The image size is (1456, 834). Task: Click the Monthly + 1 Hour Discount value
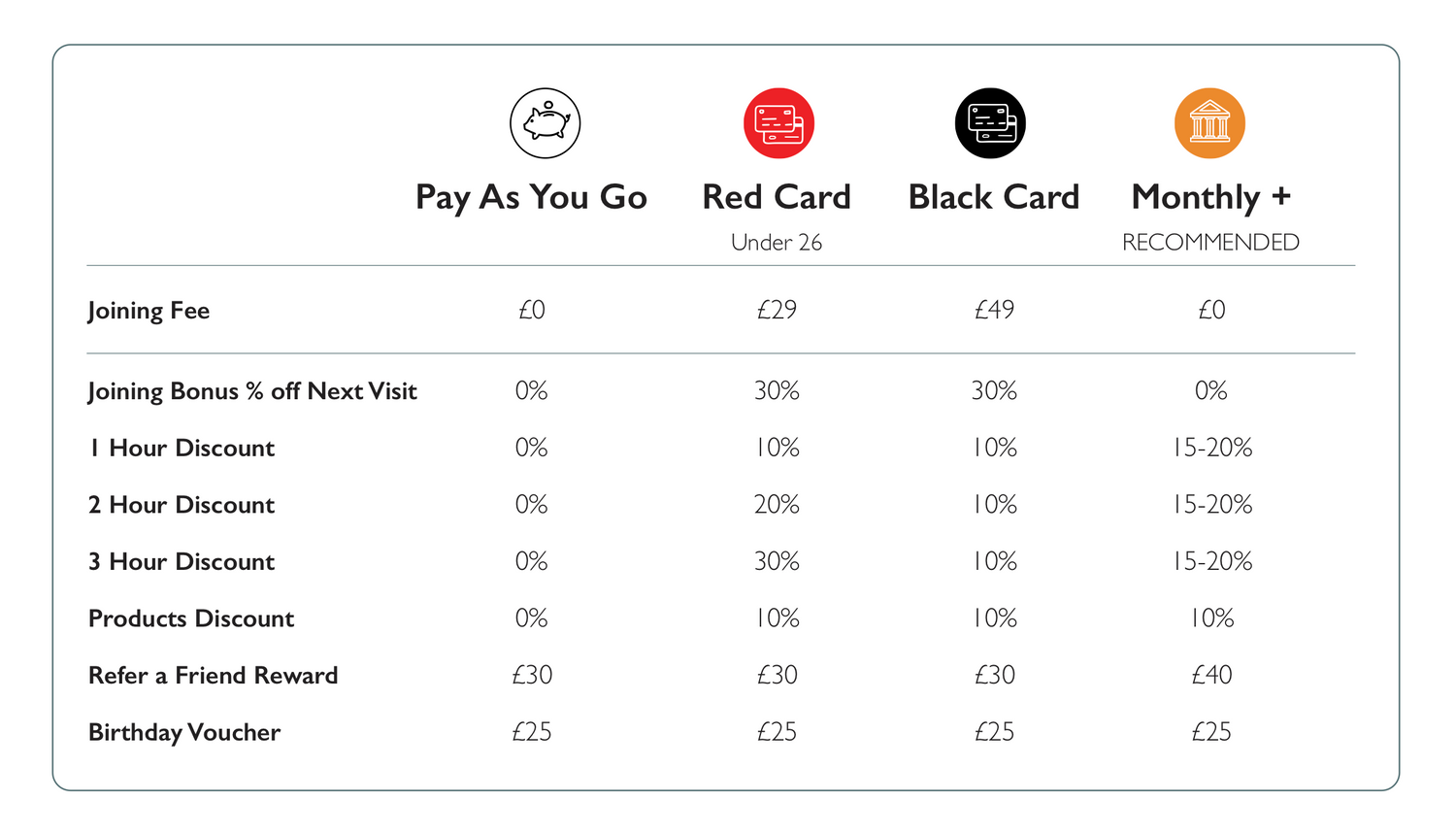tap(1212, 448)
